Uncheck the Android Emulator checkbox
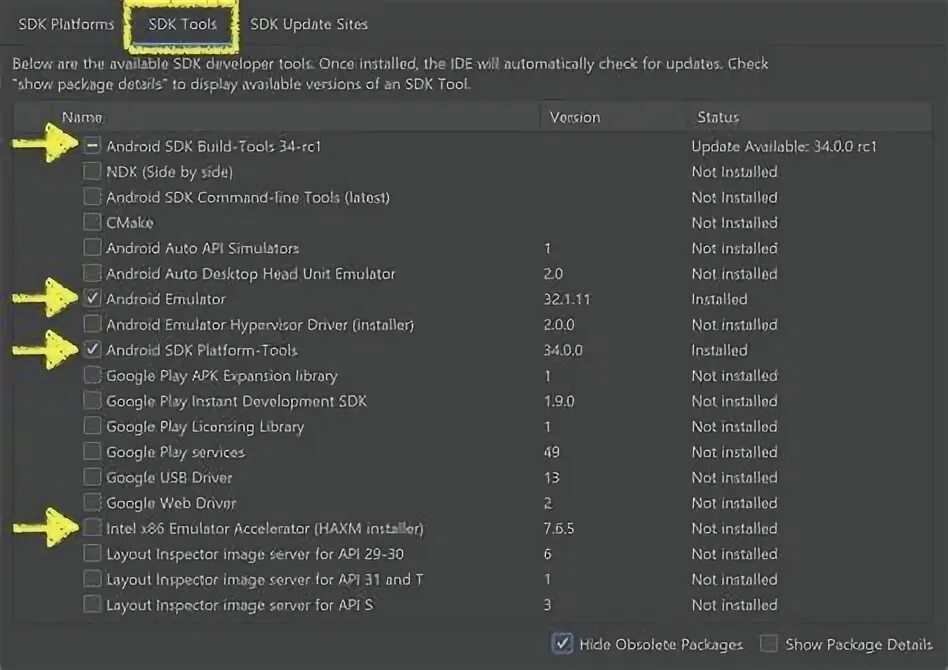 (x=92, y=299)
